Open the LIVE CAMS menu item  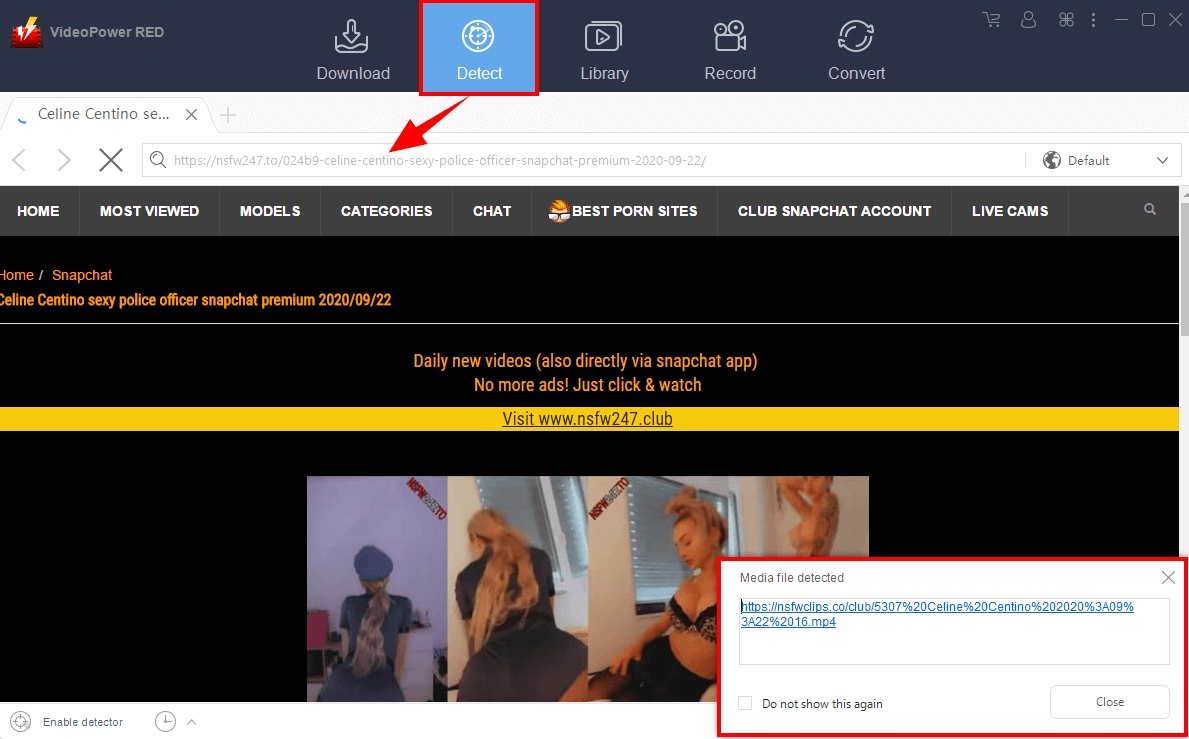(1010, 211)
